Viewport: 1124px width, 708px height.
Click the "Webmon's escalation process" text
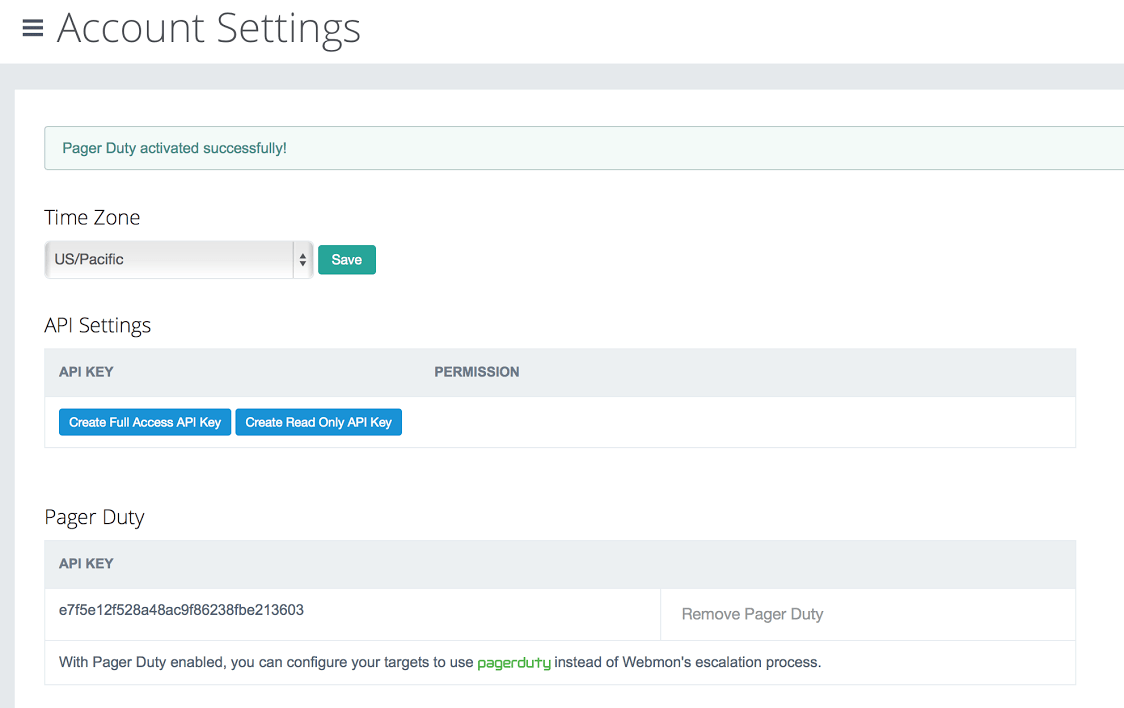point(720,662)
